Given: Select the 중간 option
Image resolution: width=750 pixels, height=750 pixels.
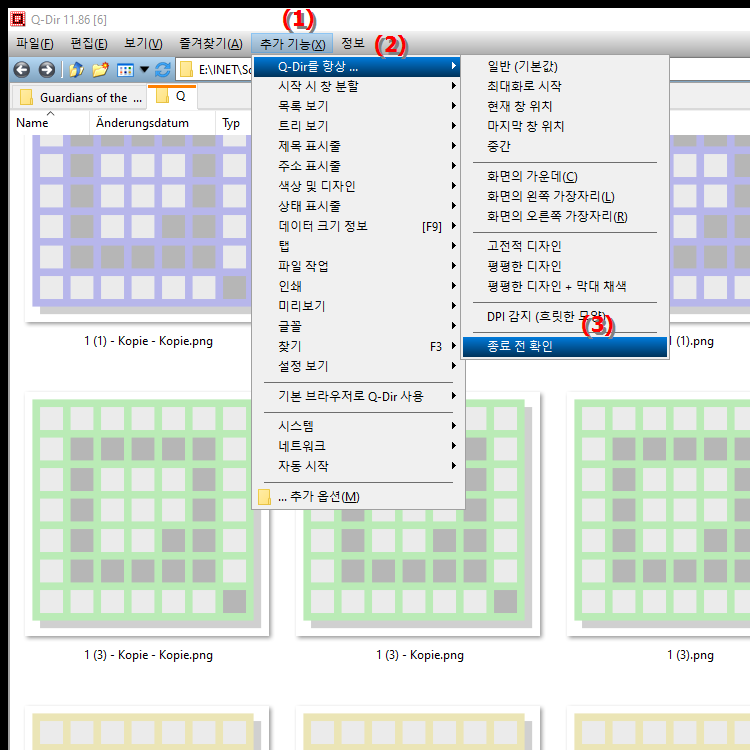Looking at the screenshot, I should (x=564, y=146).
